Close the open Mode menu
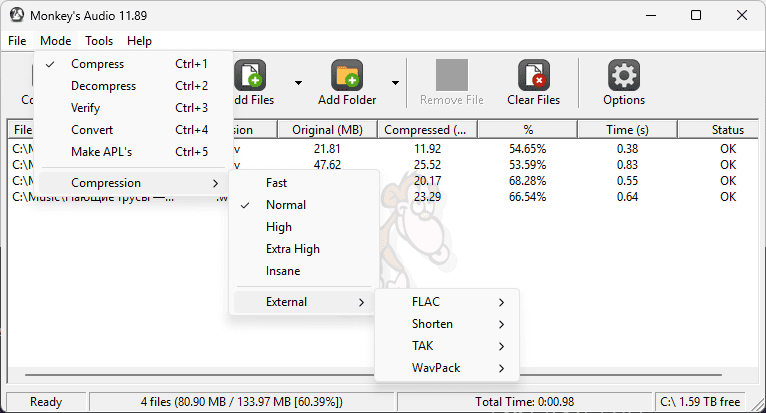The width and height of the screenshot is (766, 413). 56,41
